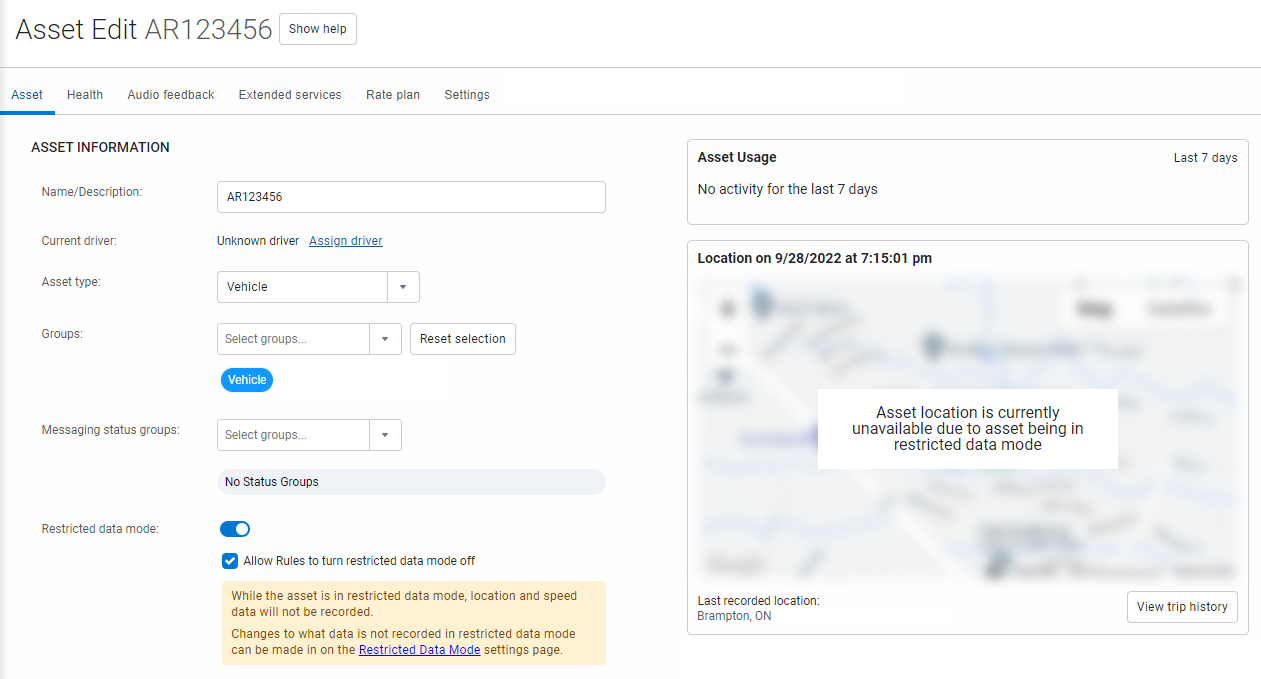
Task: Switch to the Health tab
Action: coord(84,94)
